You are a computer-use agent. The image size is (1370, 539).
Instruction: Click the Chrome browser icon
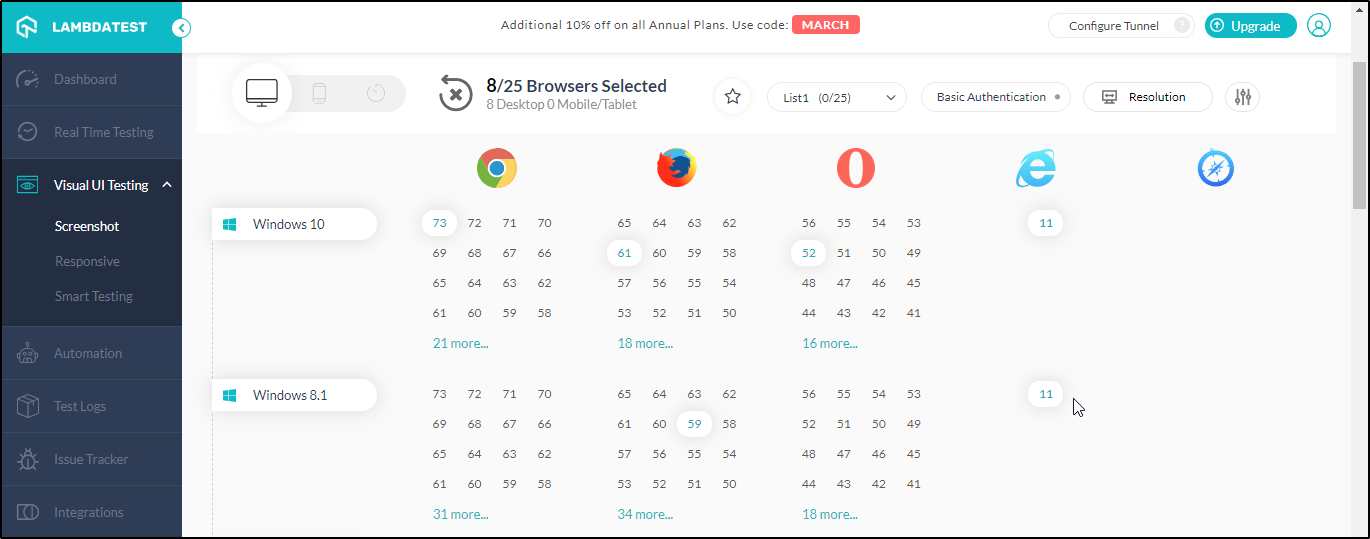coord(496,168)
